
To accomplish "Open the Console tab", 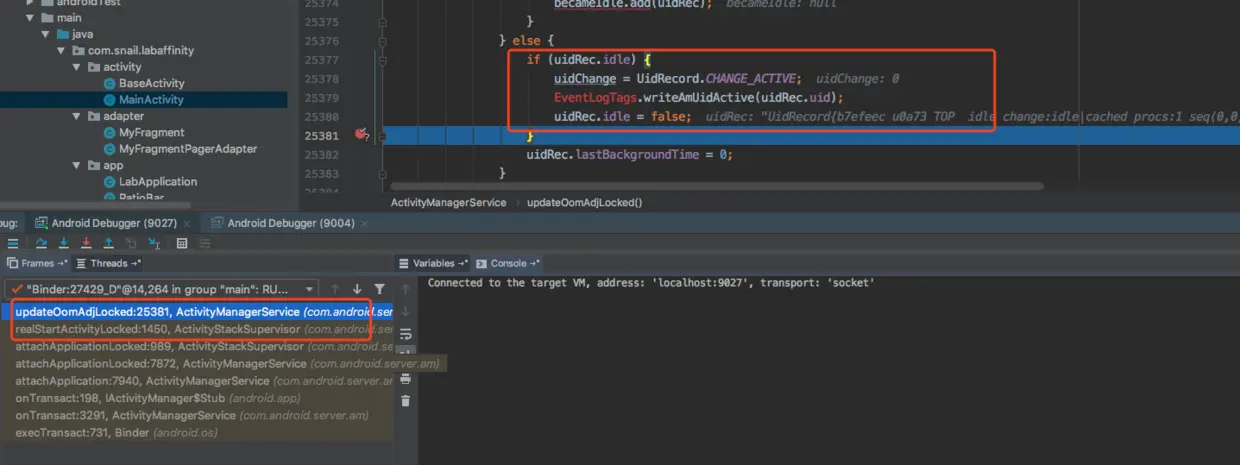I will pyautogui.click(x=508, y=263).
